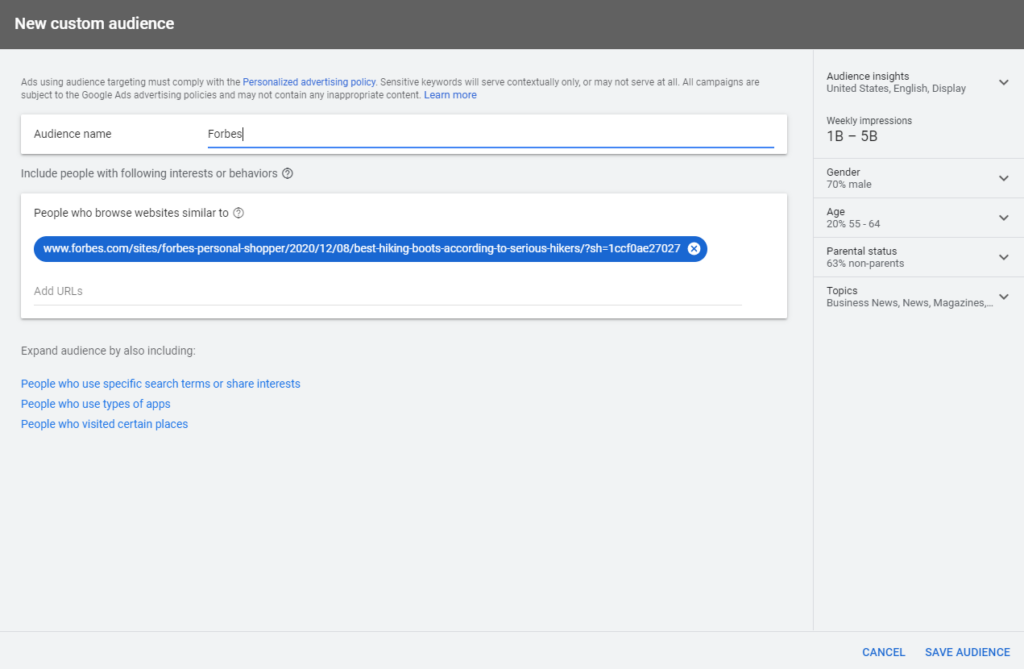Expand the Audience insights section
This screenshot has width=1024, height=669.
point(1004,82)
